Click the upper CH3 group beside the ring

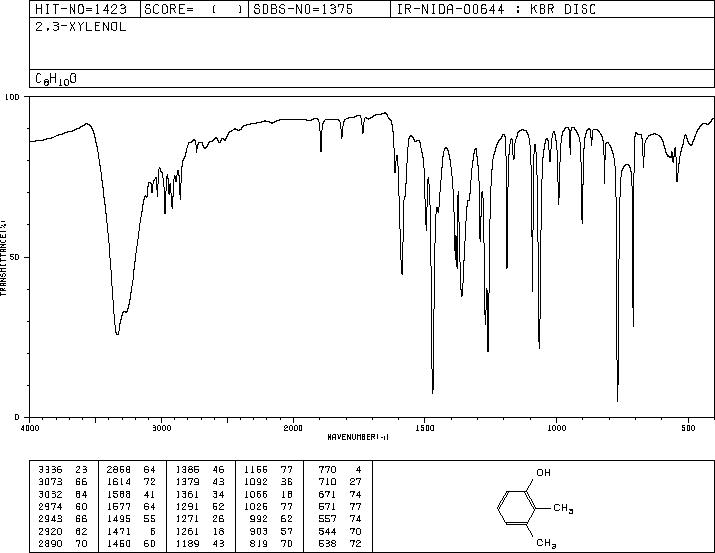click(x=563, y=508)
